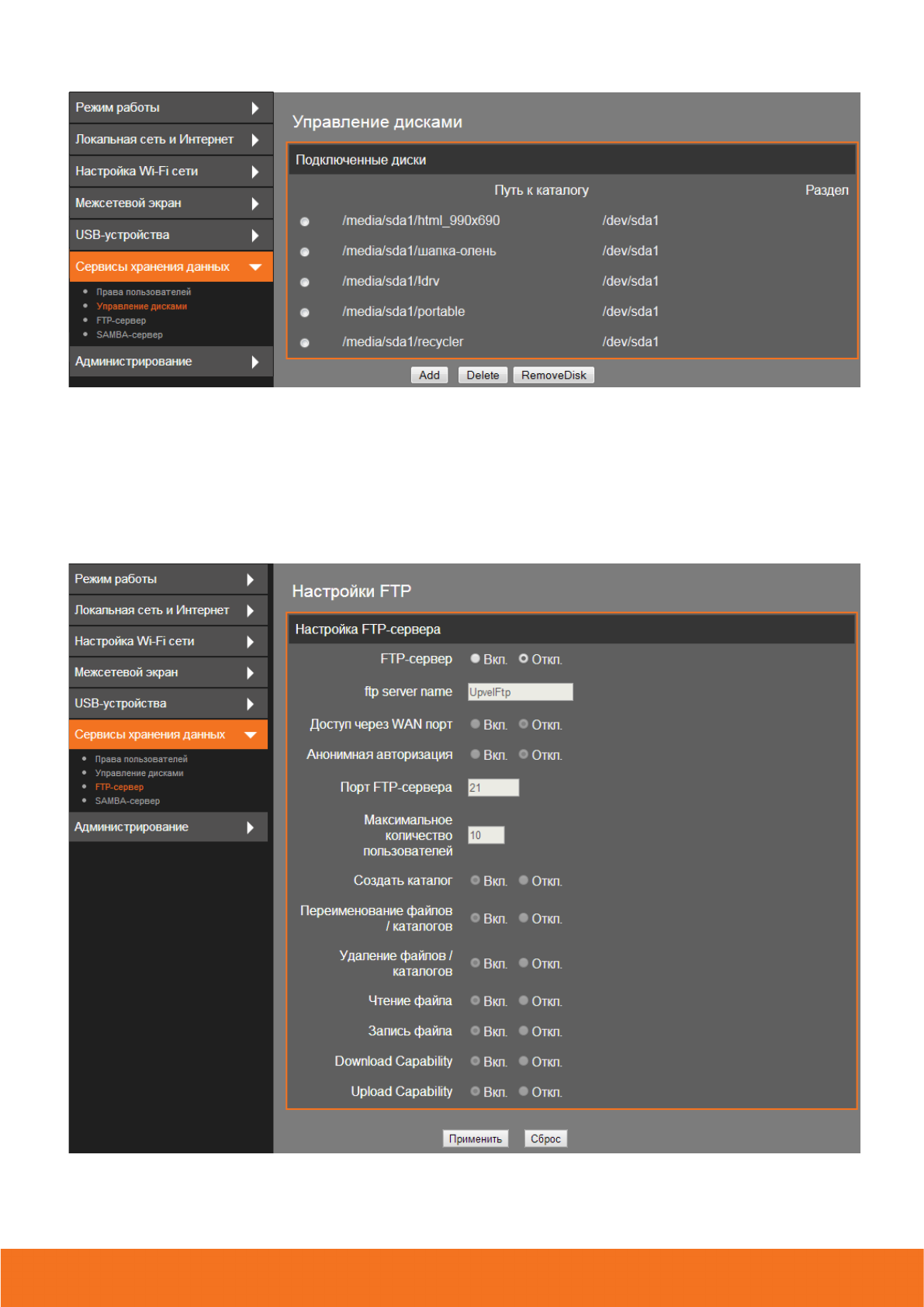Click the Порт FTP-сервера input field
The image size is (924, 1307).
pos(493,788)
